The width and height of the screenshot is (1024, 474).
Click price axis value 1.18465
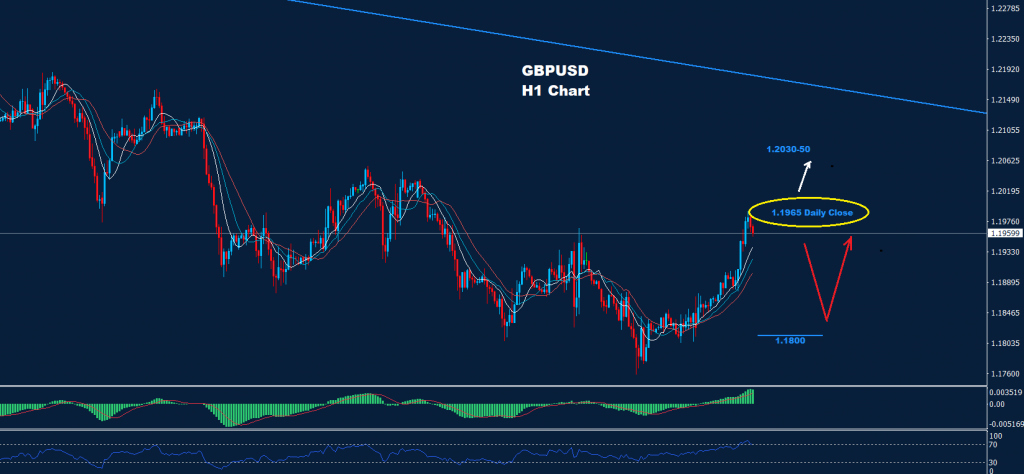(x=1005, y=313)
